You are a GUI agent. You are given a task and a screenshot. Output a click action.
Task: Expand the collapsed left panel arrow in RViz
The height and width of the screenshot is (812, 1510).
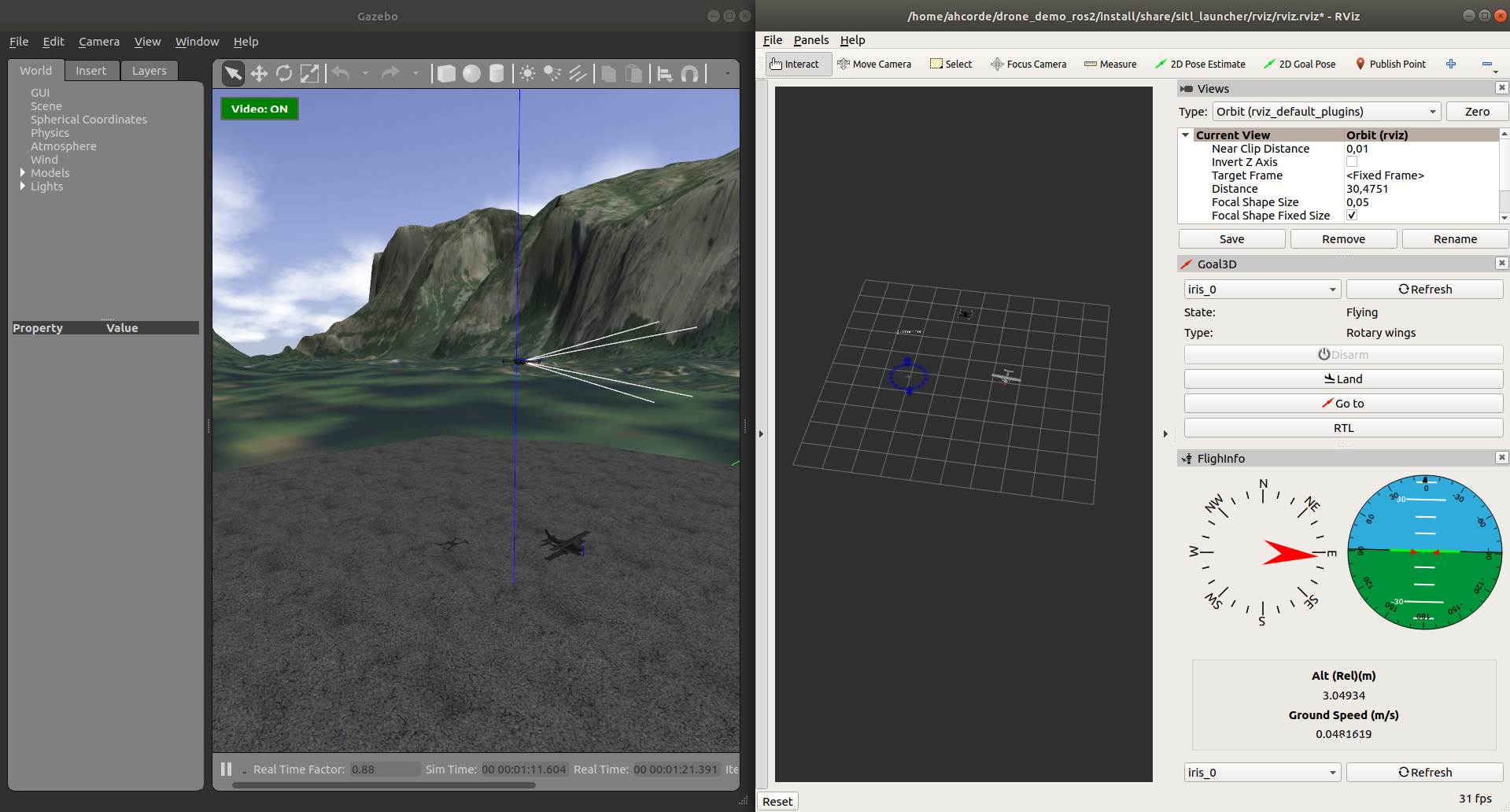(761, 434)
